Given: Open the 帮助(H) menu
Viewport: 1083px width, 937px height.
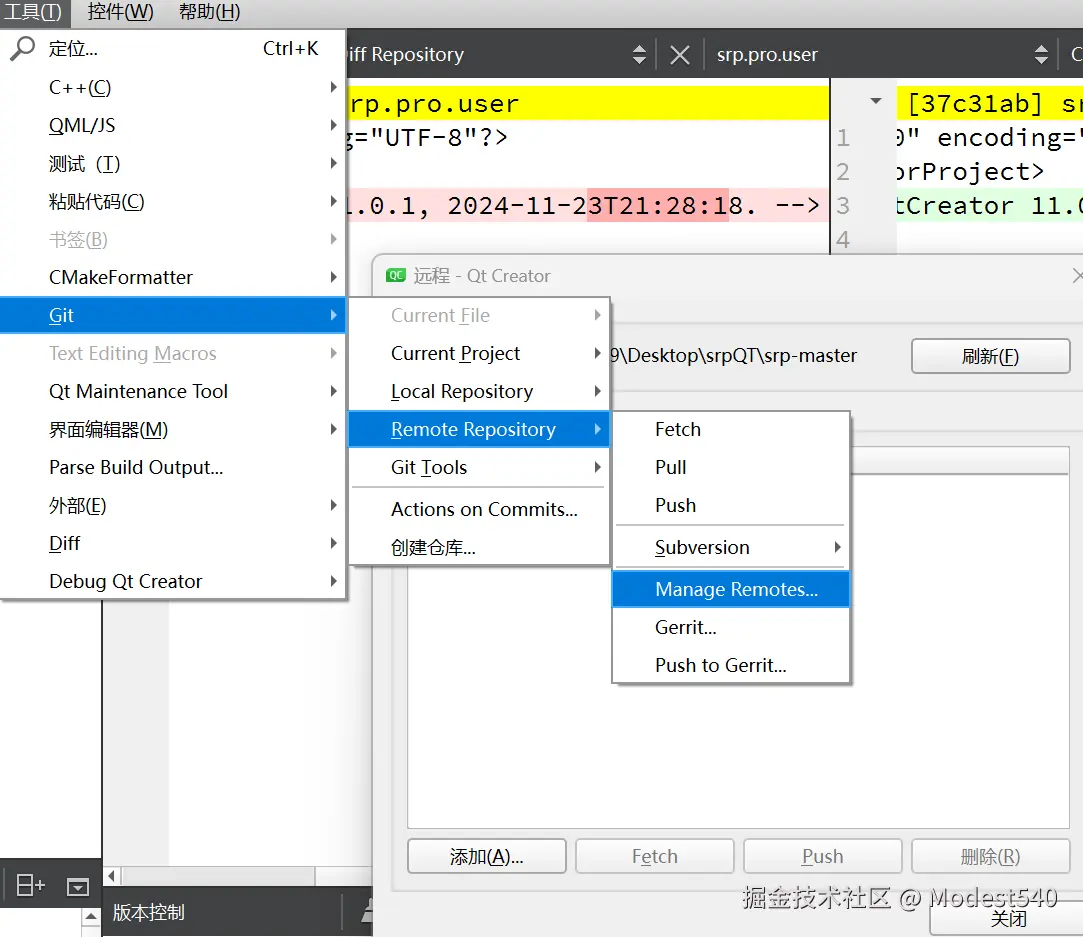Looking at the screenshot, I should point(209,12).
